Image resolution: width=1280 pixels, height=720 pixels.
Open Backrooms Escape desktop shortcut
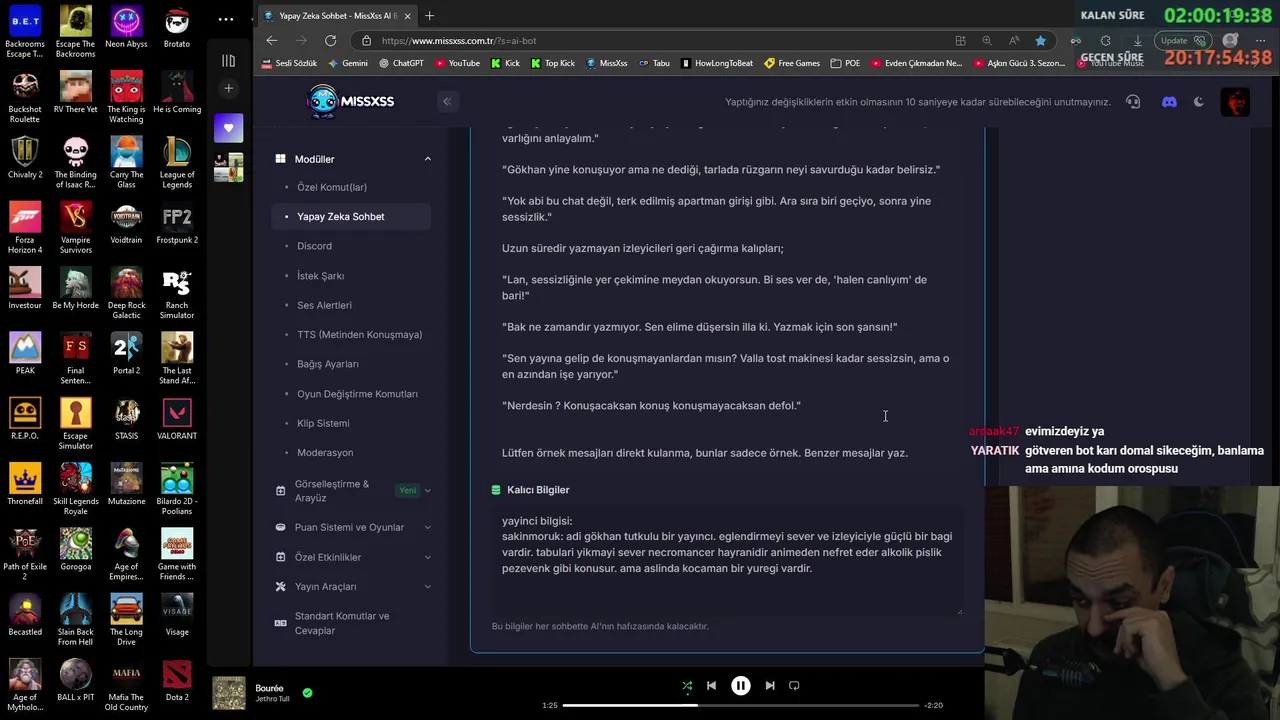25,32
